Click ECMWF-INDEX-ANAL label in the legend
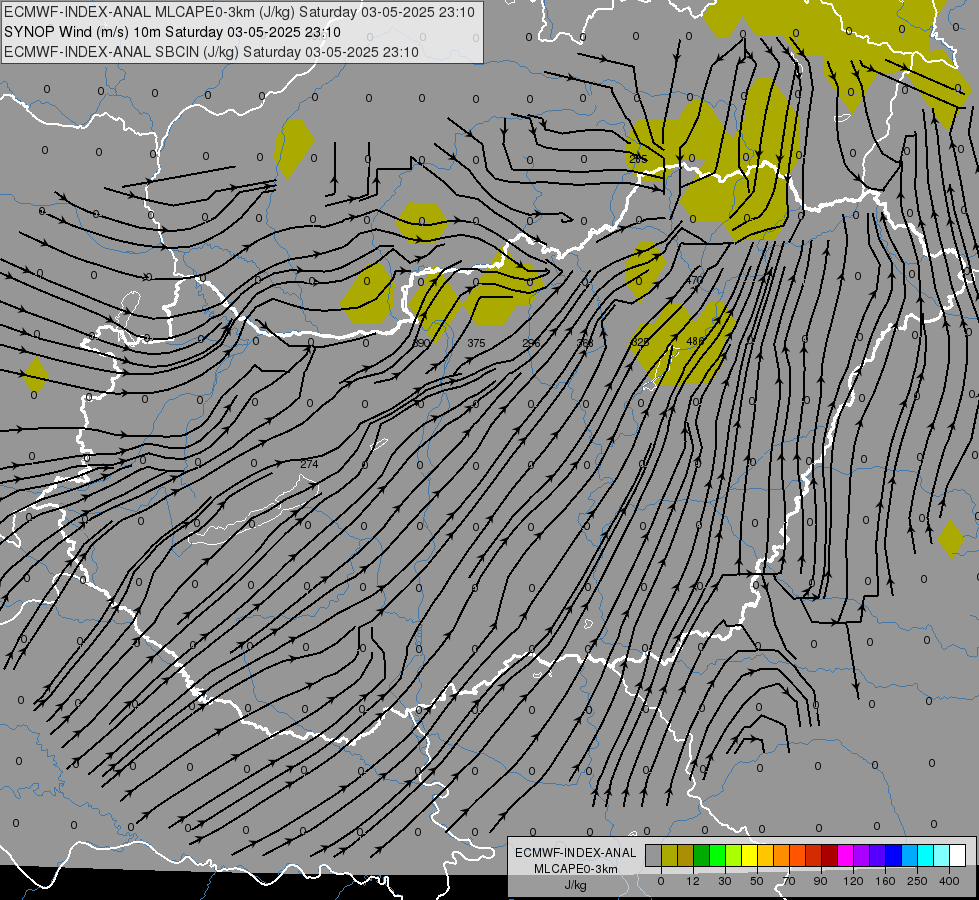Viewport: 979px width, 900px height. [576, 853]
